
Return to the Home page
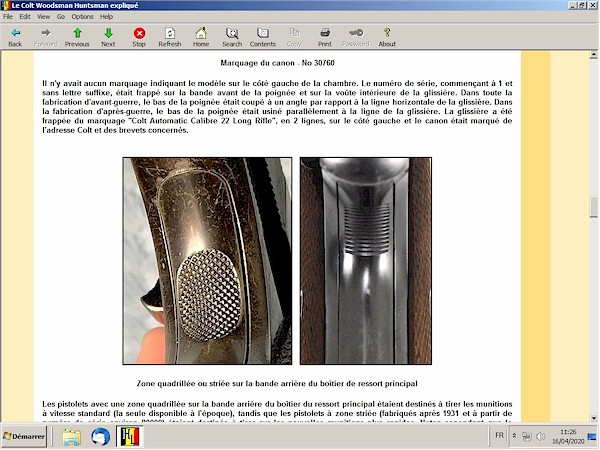click(201, 37)
